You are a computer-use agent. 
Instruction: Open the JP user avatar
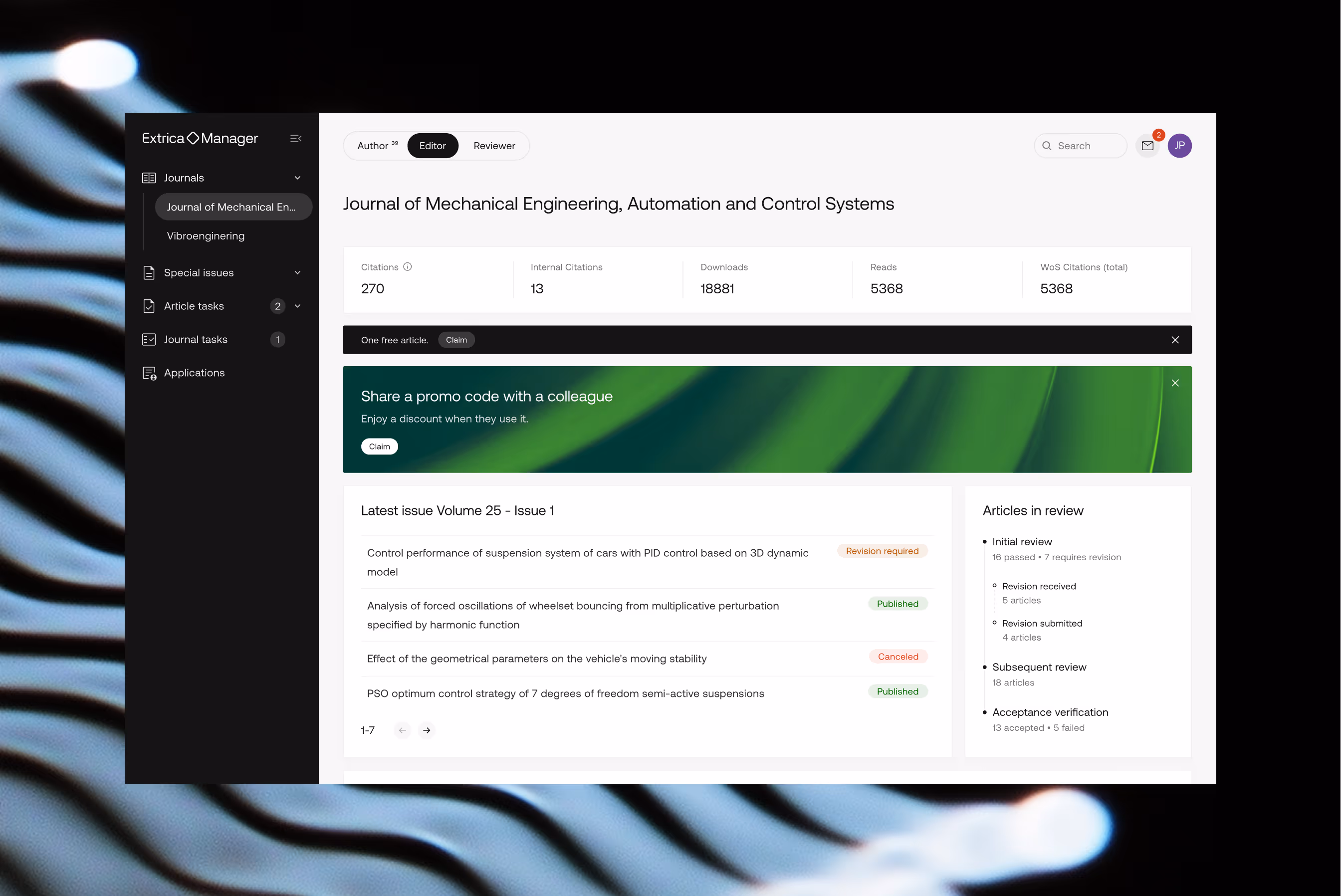pos(1179,146)
